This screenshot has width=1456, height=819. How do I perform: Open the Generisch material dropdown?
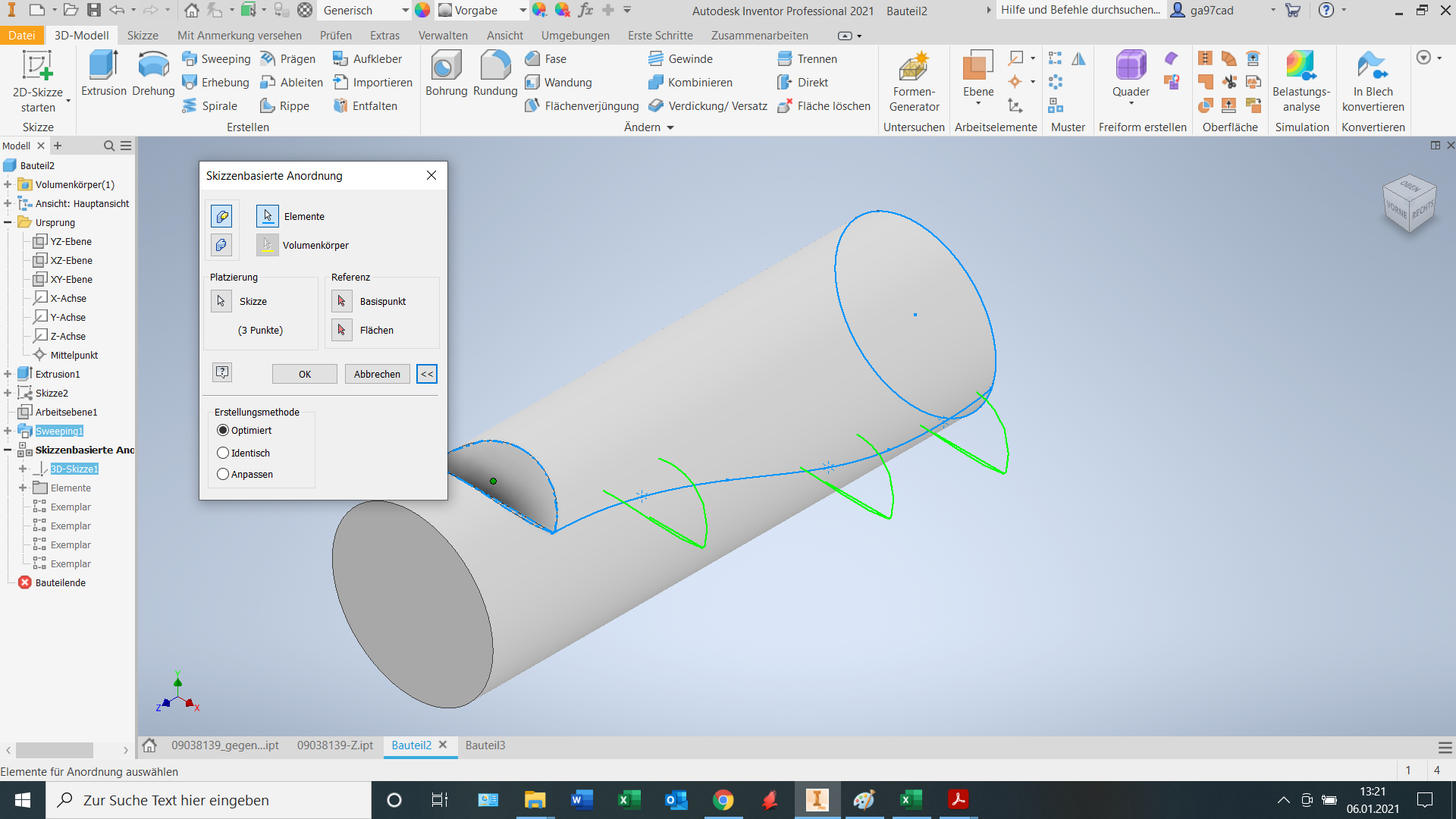[x=406, y=11]
